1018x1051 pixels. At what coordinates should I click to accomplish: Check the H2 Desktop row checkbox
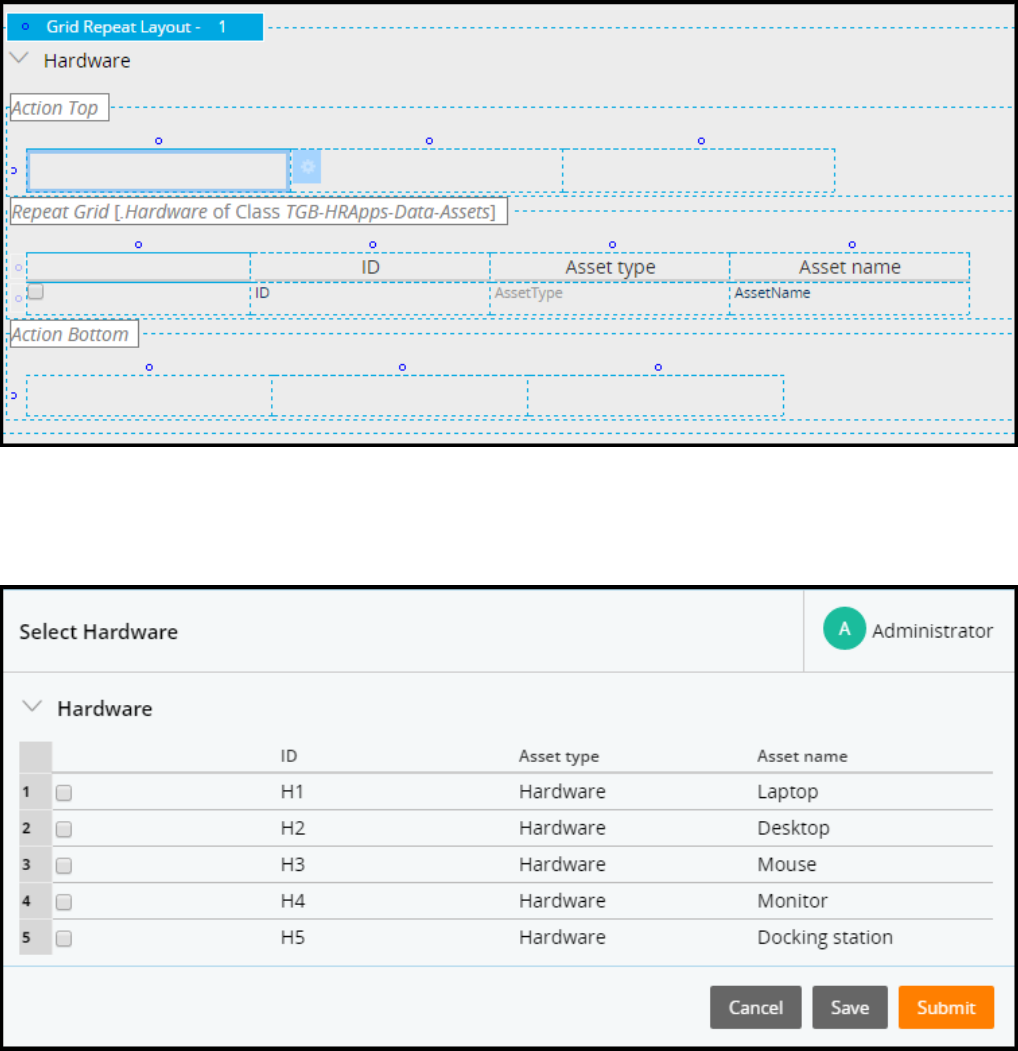[64, 829]
